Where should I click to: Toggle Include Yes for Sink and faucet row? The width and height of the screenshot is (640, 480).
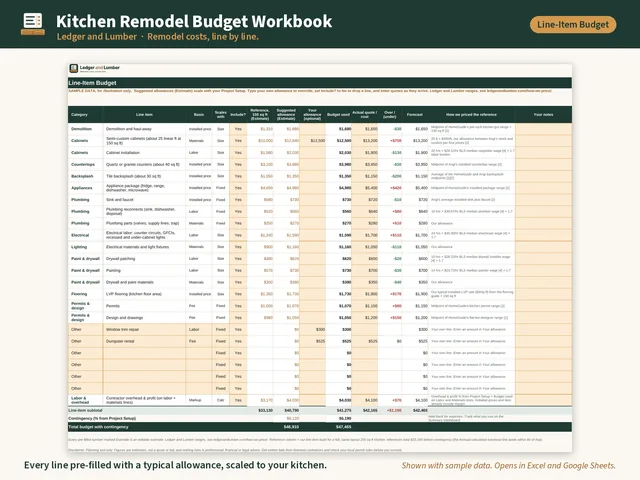click(238, 200)
